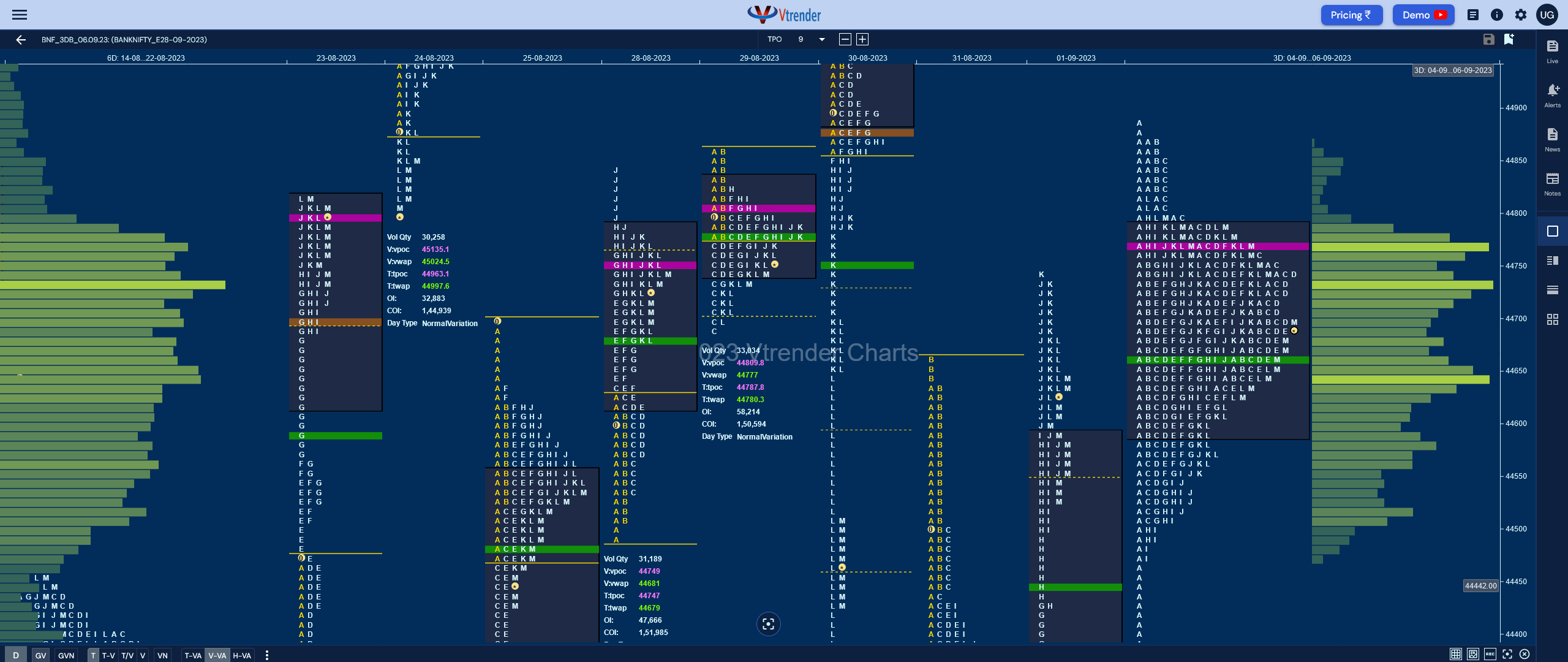
Task: Click the zoom-in plus button top-right chart
Action: click(862, 39)
